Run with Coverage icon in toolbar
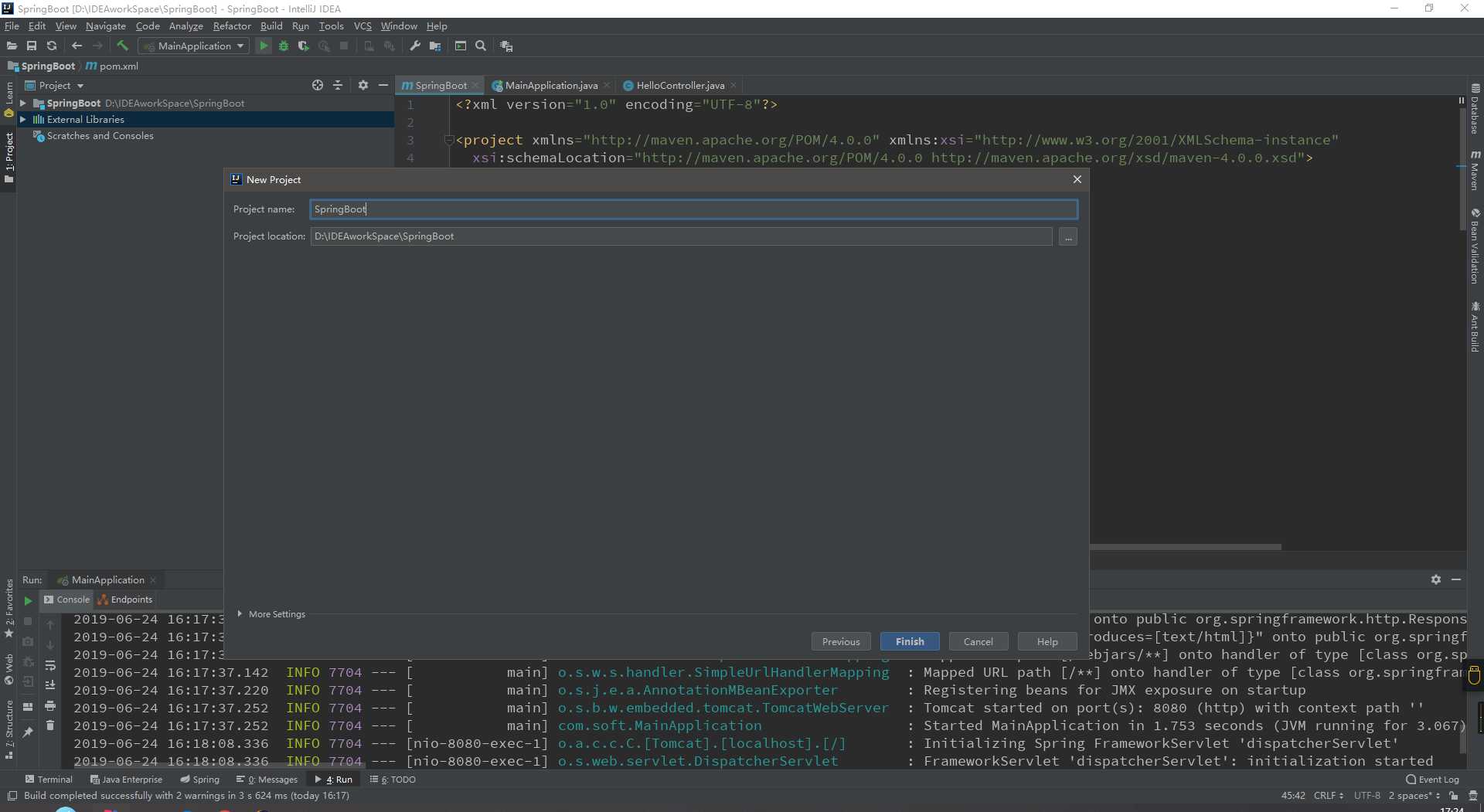This screenshot has height=812, width=1484. tap(304, 46)
